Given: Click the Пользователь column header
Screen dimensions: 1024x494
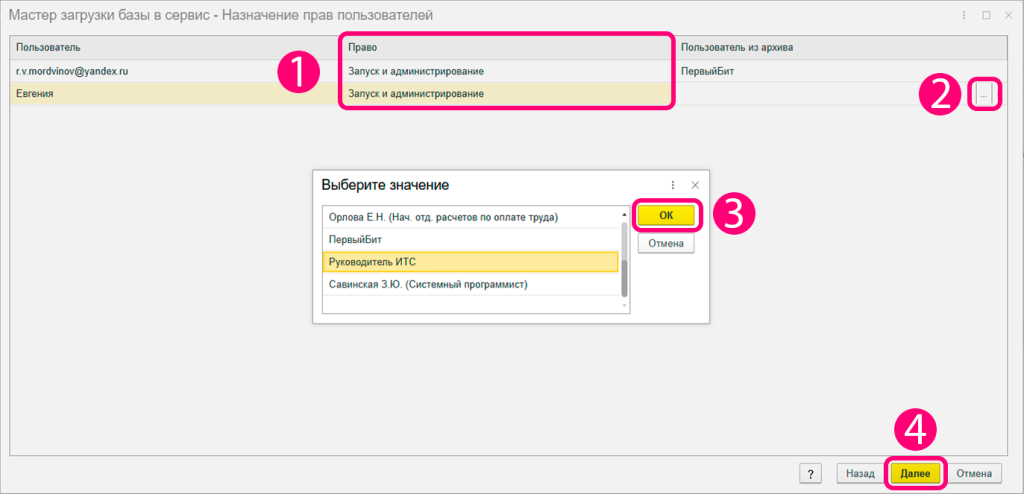Looking at the screenshot, I should tap(175, 47).
